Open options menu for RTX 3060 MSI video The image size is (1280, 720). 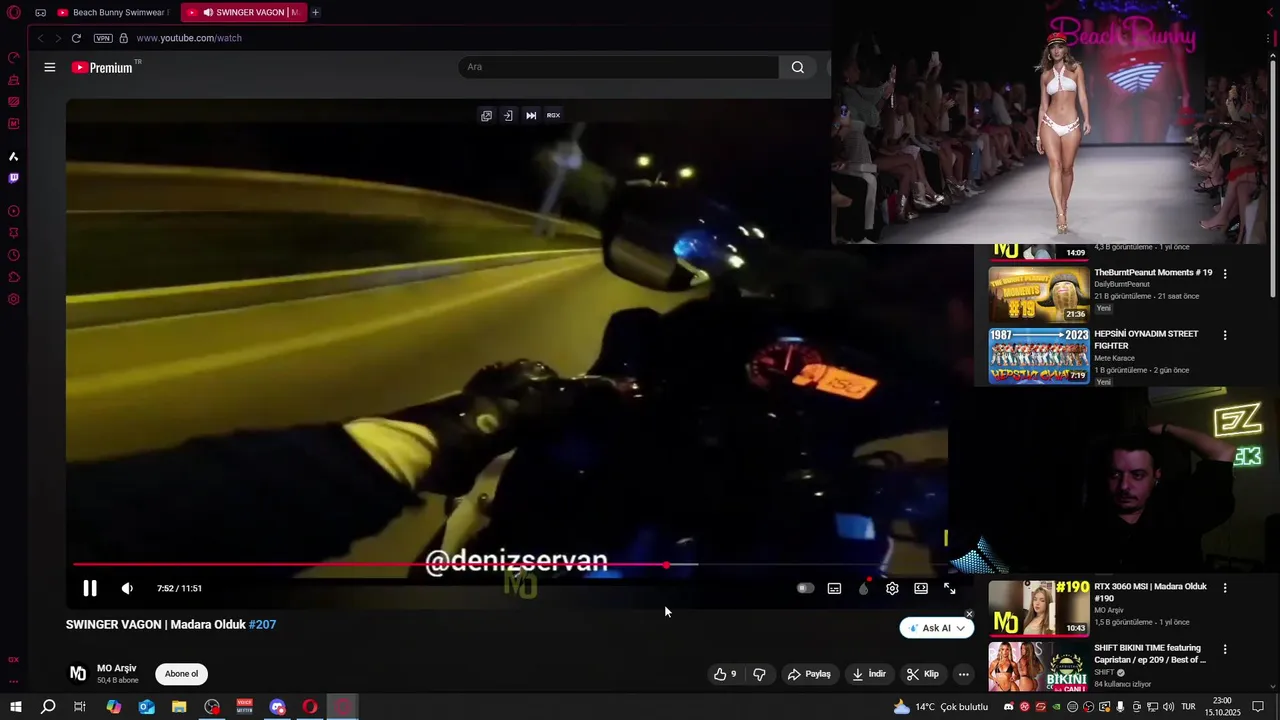tap(1225, 588)
